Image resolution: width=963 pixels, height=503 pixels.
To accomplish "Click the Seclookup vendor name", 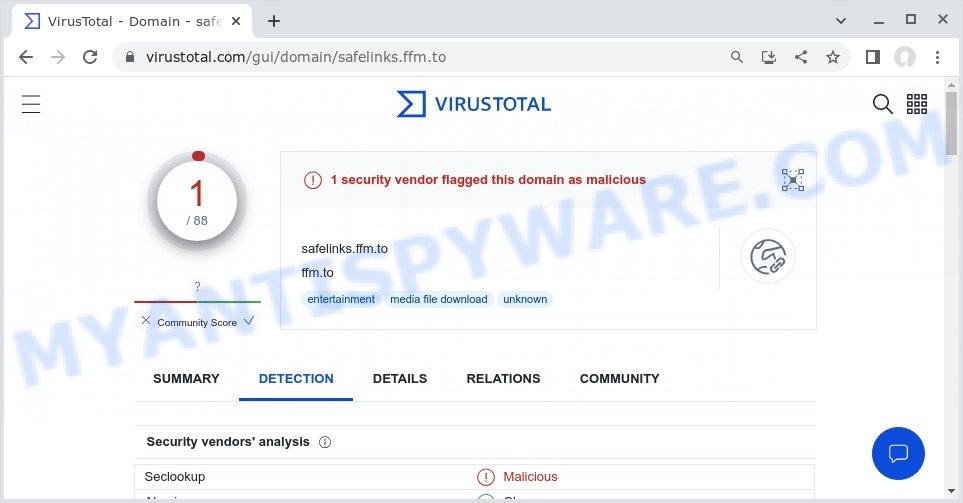I will pyautogui.click(x=174, y=477).
